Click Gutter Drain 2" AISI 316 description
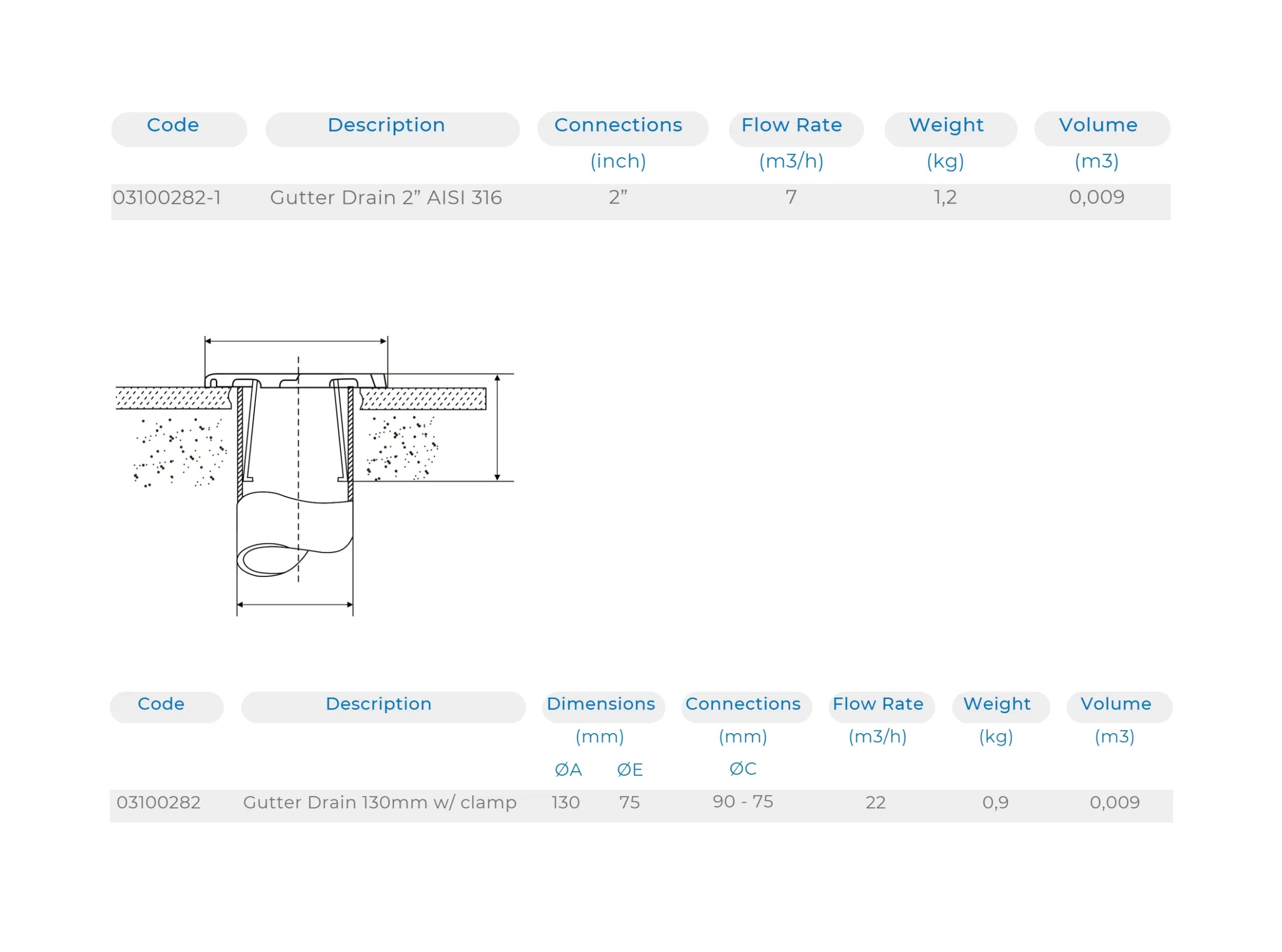Image resolution: width=1282 pixels, height=952 pixels. click(386, 198)
